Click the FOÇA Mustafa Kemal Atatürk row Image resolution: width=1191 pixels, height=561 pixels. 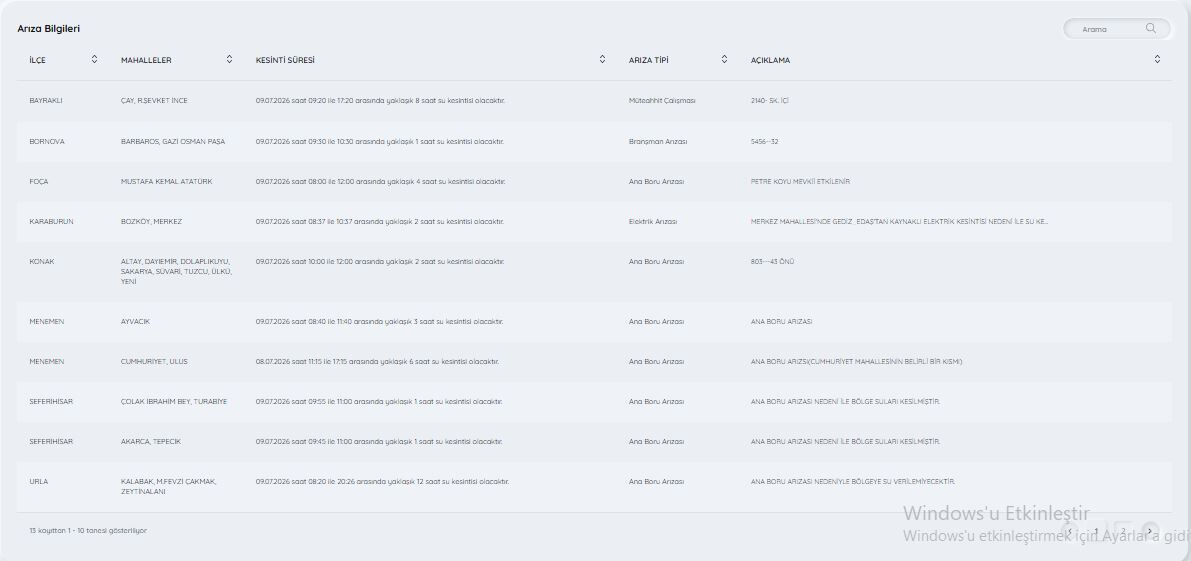(x=594, y=181)
